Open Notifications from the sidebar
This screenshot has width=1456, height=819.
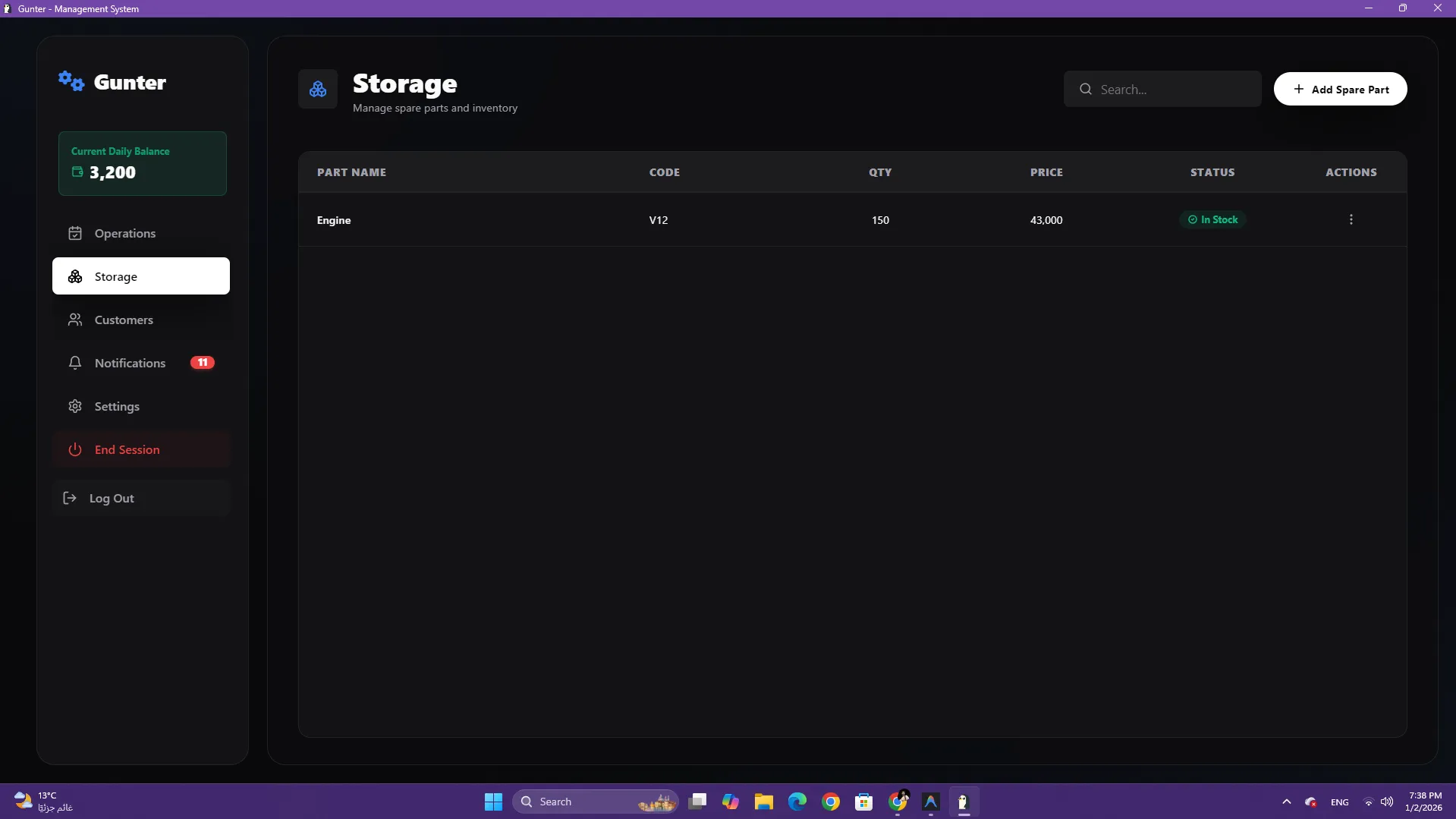pyautogui.click(x=141, y=363)
